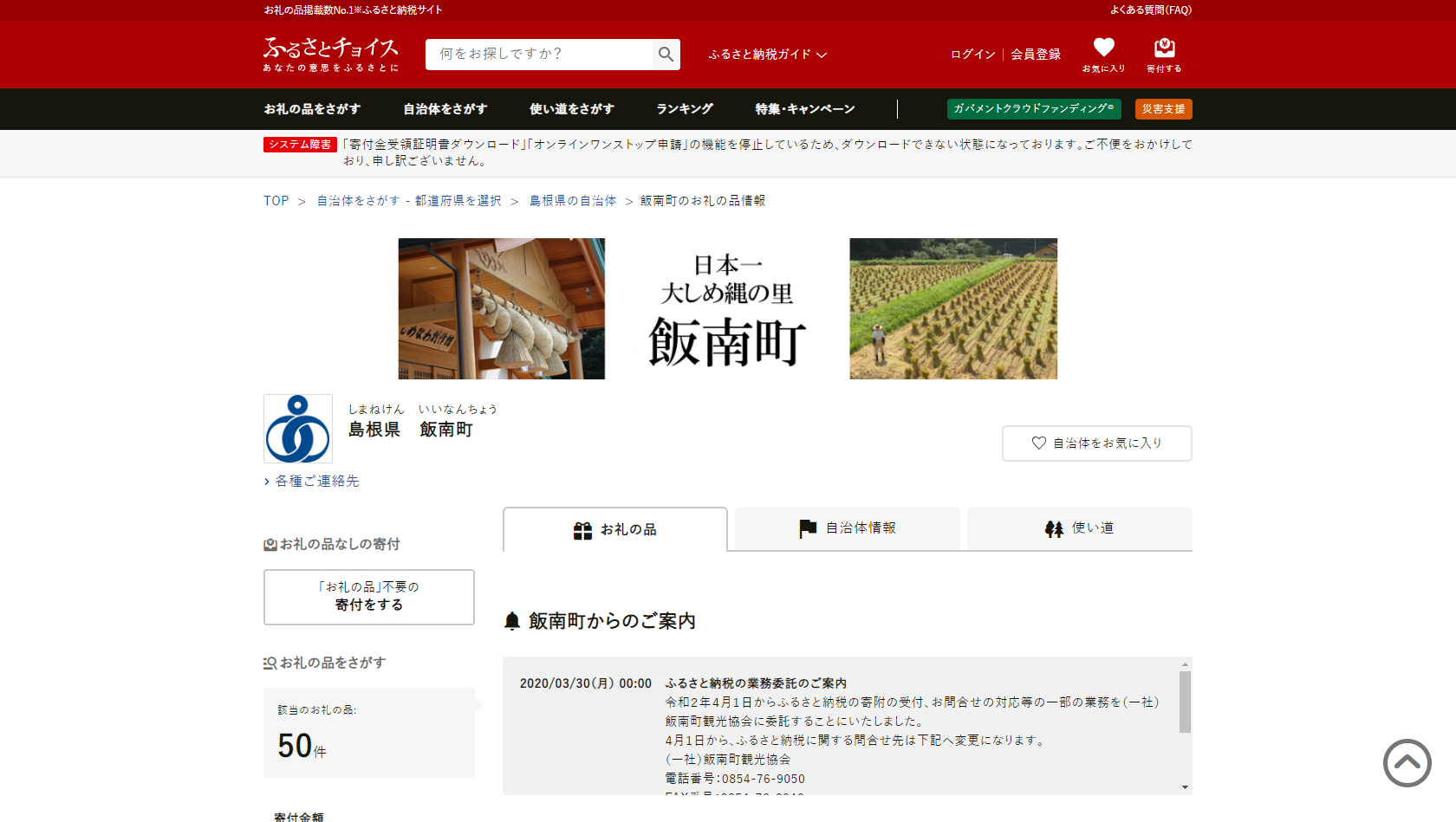This screenshot has height=822, width=1456.
Task: Click the scroll-to-top arrow button
Action: 1407,763
